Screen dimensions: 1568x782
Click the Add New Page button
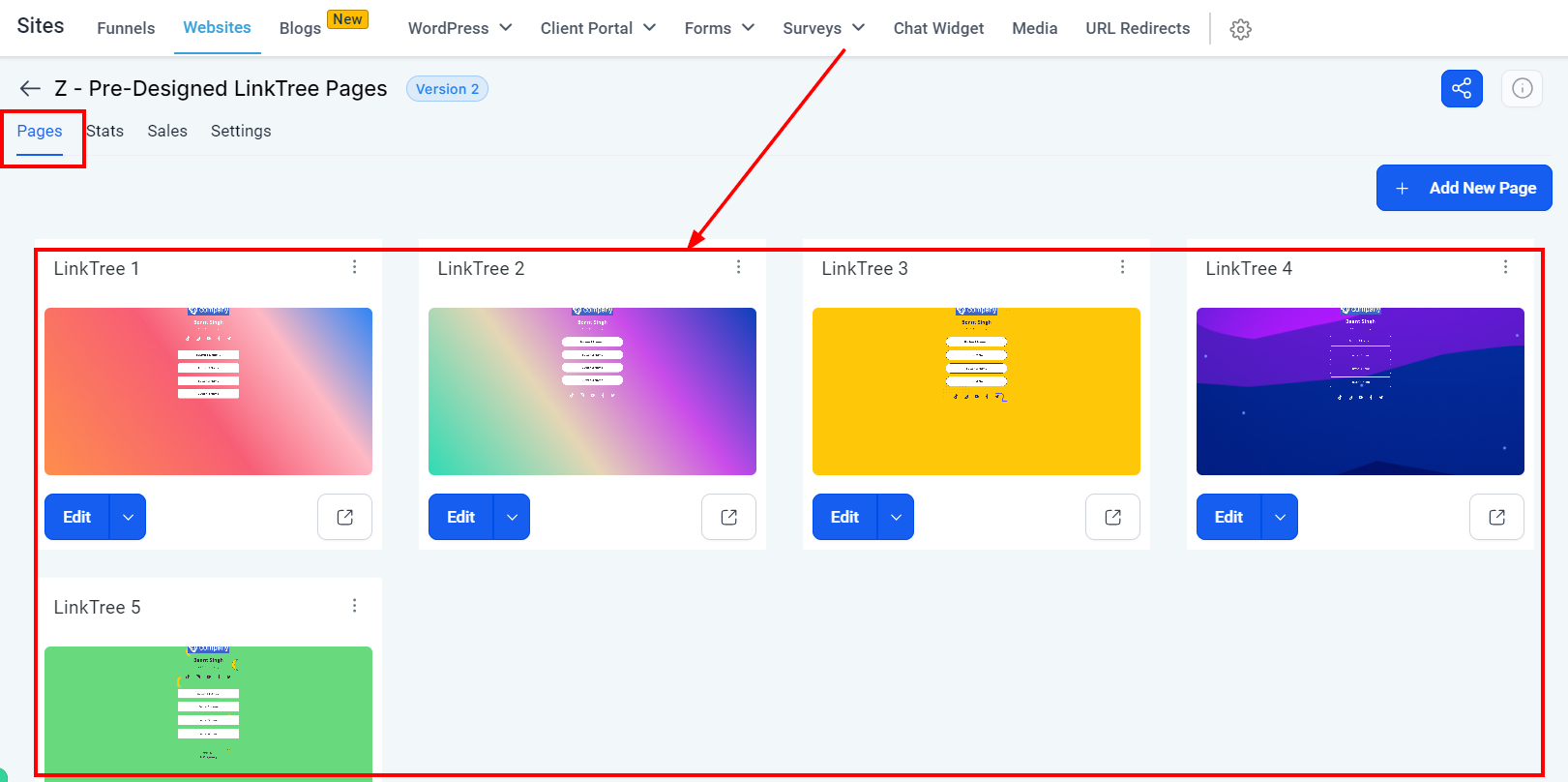[x=1464, y=188]
